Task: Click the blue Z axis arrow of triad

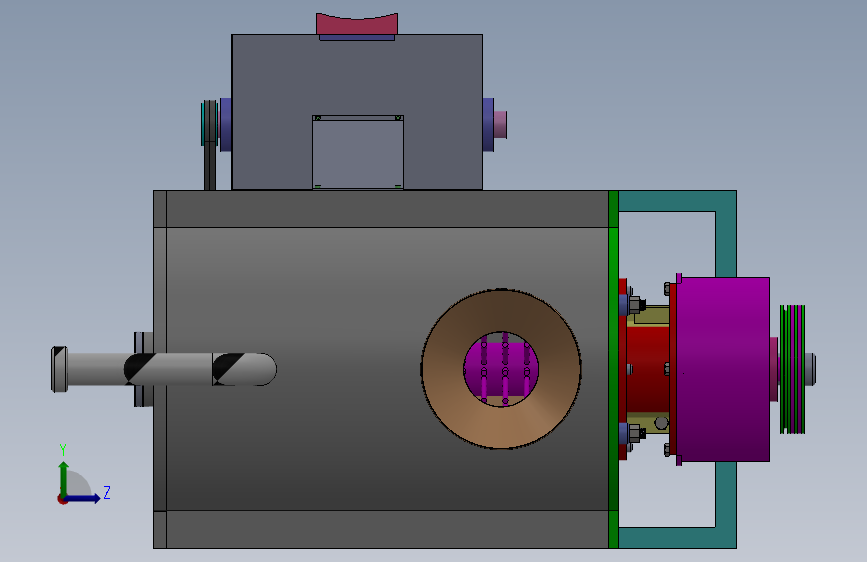Action: coord(83,498)
